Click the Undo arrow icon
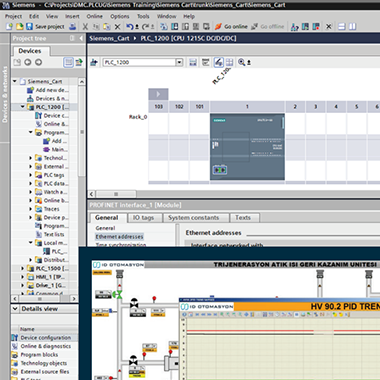Viewport: 380px width, 380px height. coord(130,26)
